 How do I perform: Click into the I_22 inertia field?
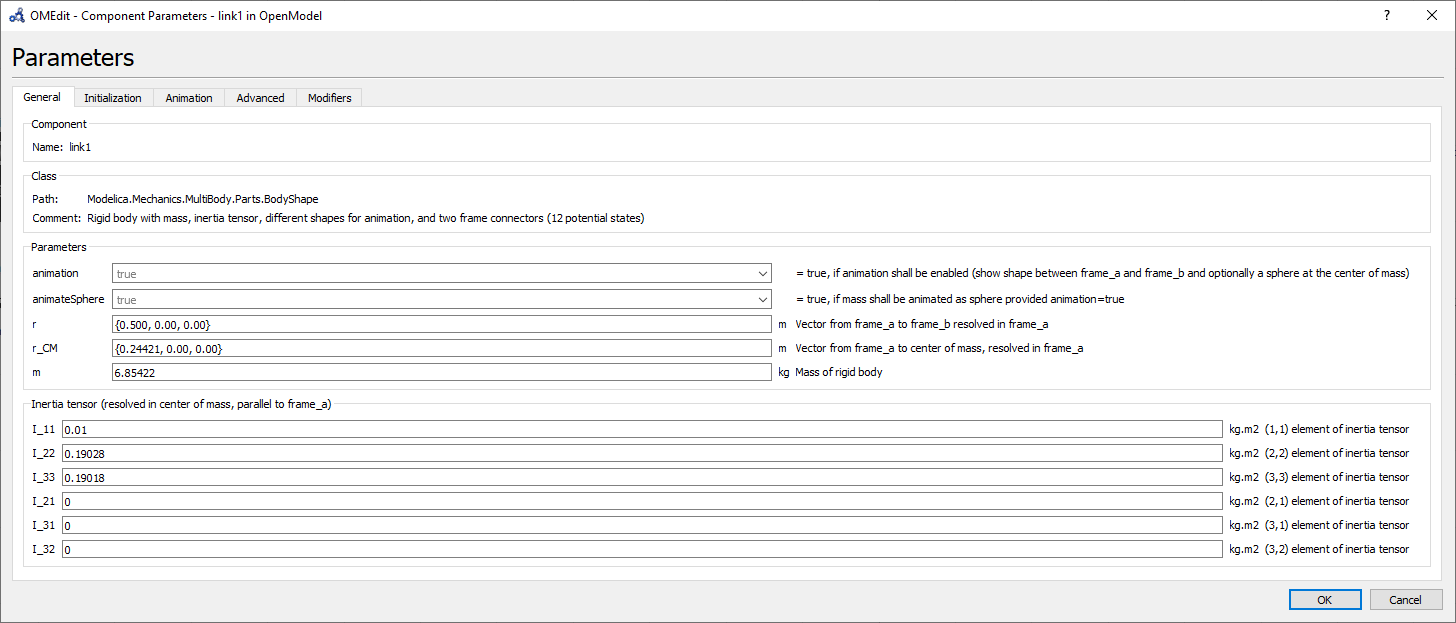click(642, 453)
